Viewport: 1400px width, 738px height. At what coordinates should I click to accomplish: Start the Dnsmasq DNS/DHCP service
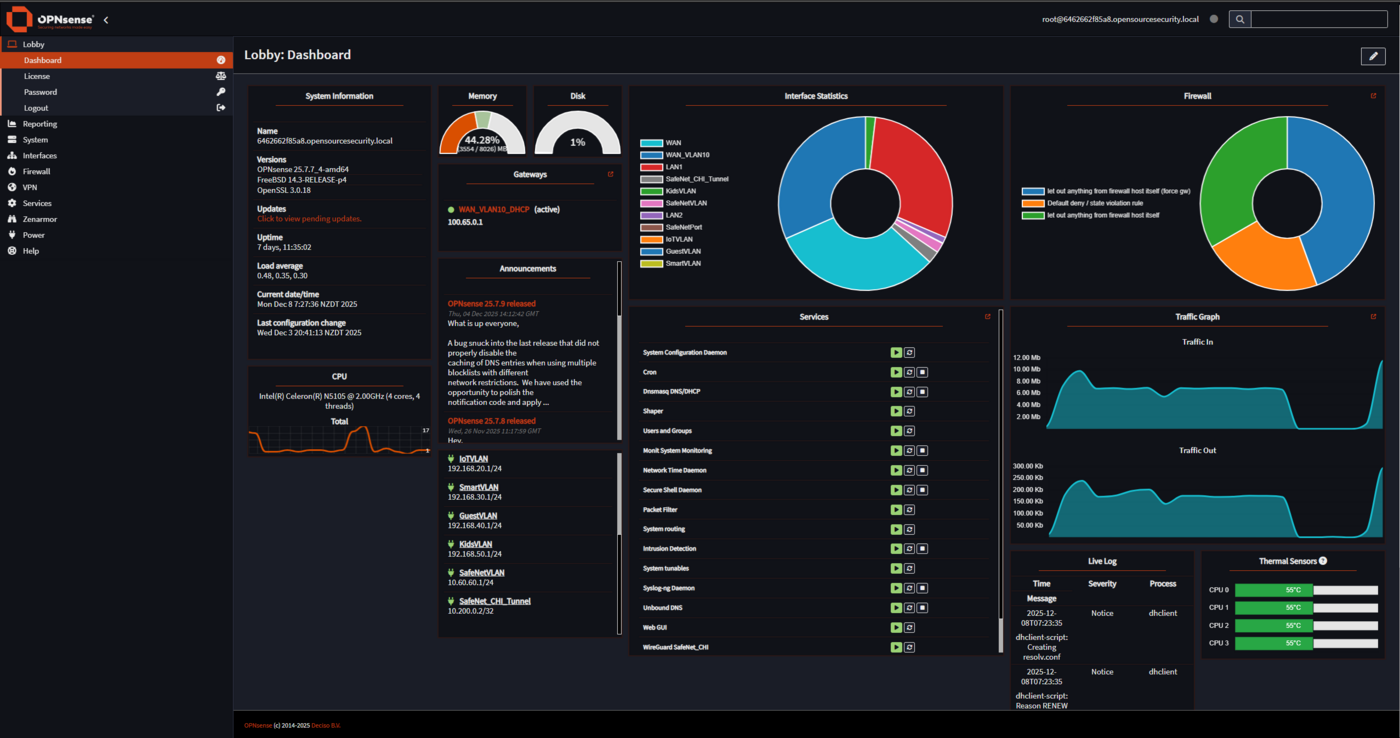[x=897, y=391]
